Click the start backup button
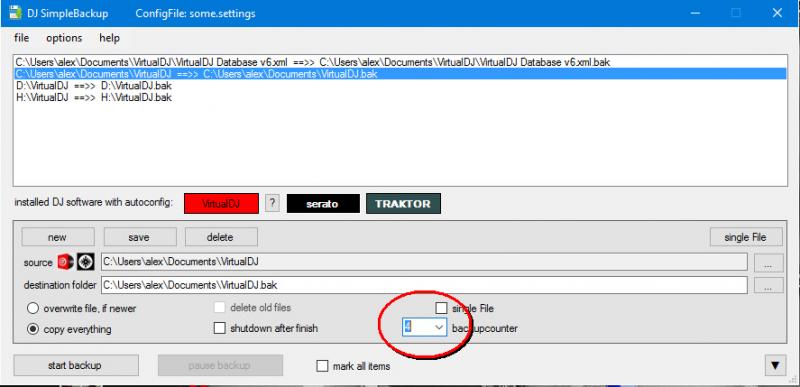800x387 pixels. 75,366
